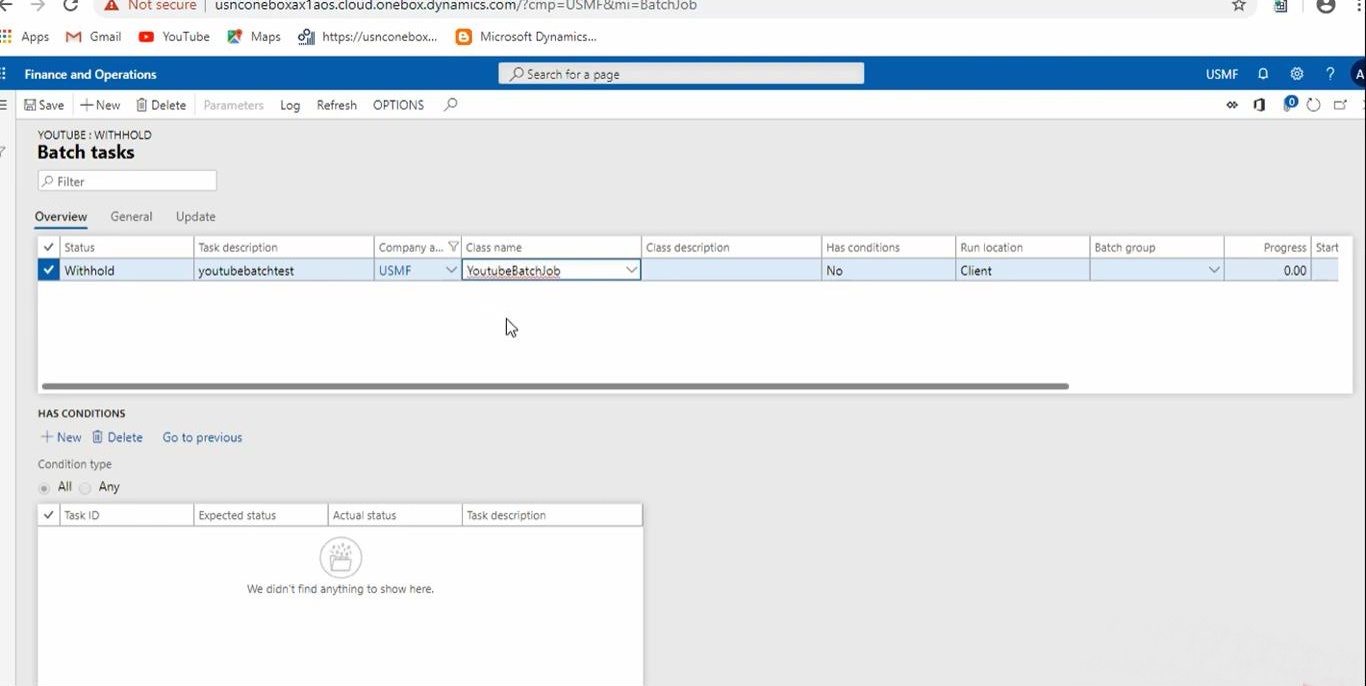Image resolution: width=1366 pixels, height=686 pixels.
Task: Open the Company USMF dropdown
Action: click(449, 270)
